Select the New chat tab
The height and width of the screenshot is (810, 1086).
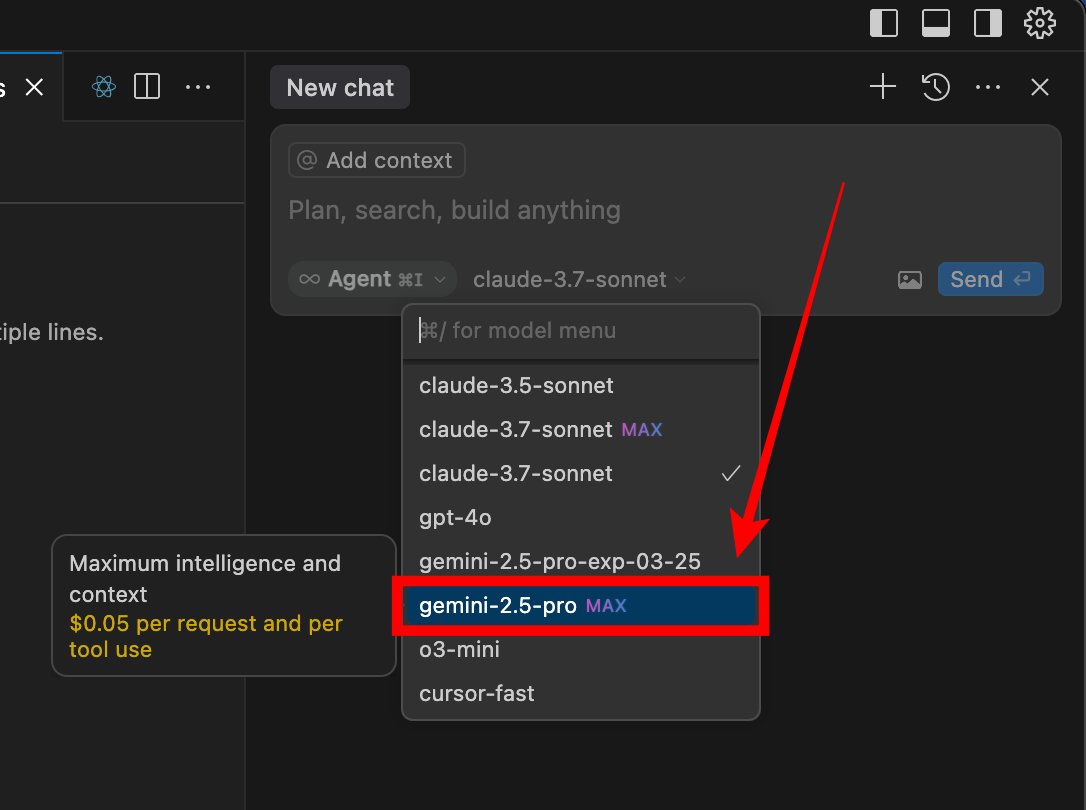[x=339, y=87]
